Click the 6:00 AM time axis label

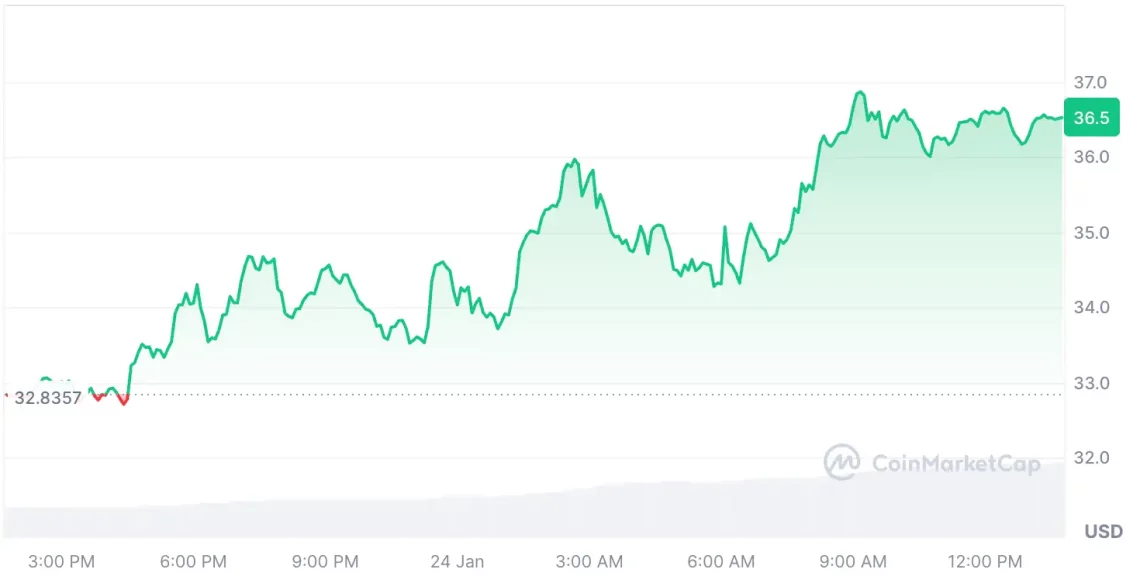click(x=721, y=562)
